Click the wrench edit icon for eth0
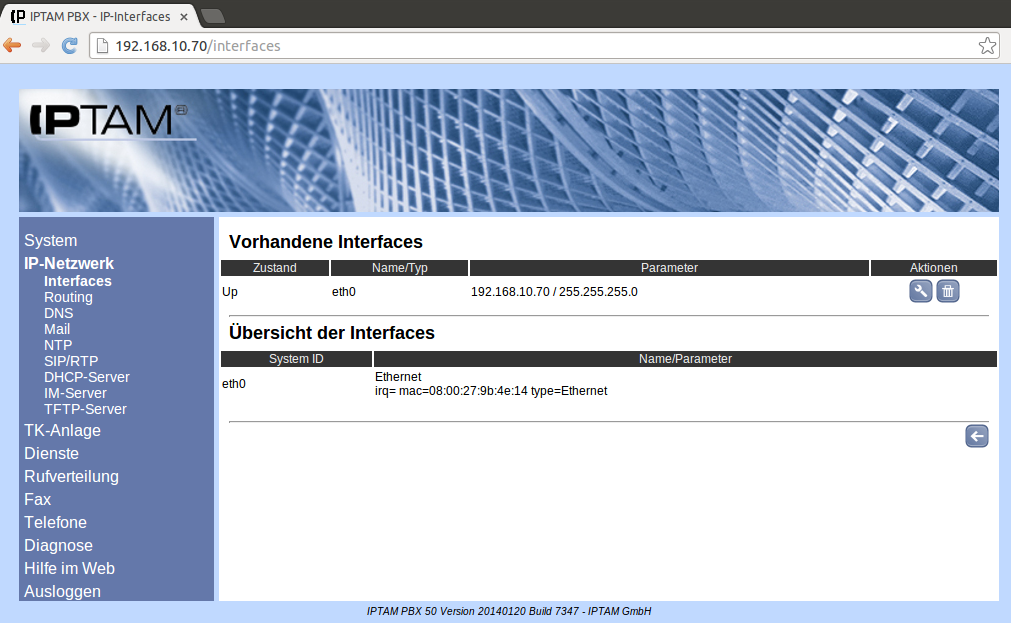This screenshot has width=1011, height=623. pos(920,291)
